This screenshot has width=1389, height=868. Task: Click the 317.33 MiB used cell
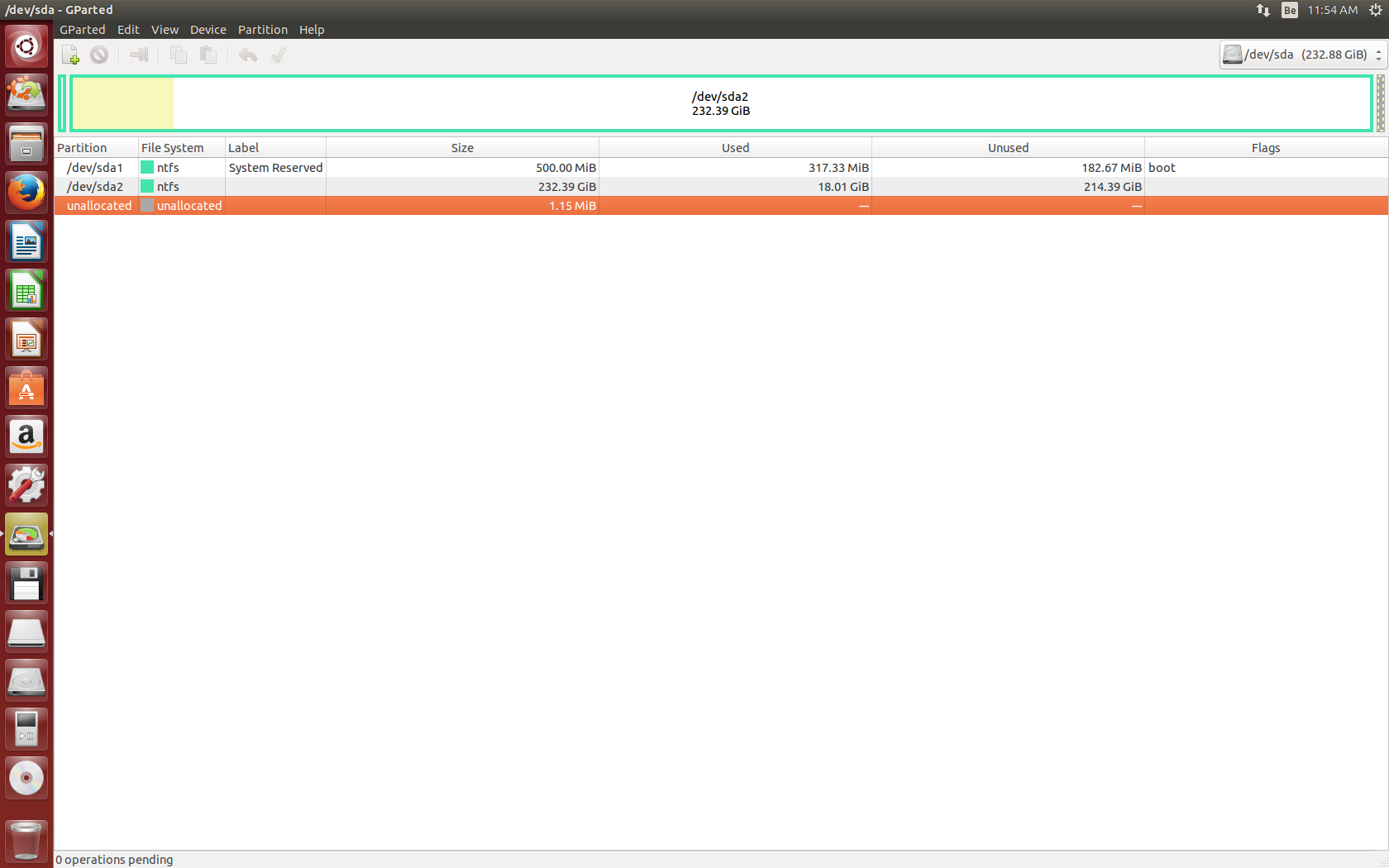tap(735, 168)
